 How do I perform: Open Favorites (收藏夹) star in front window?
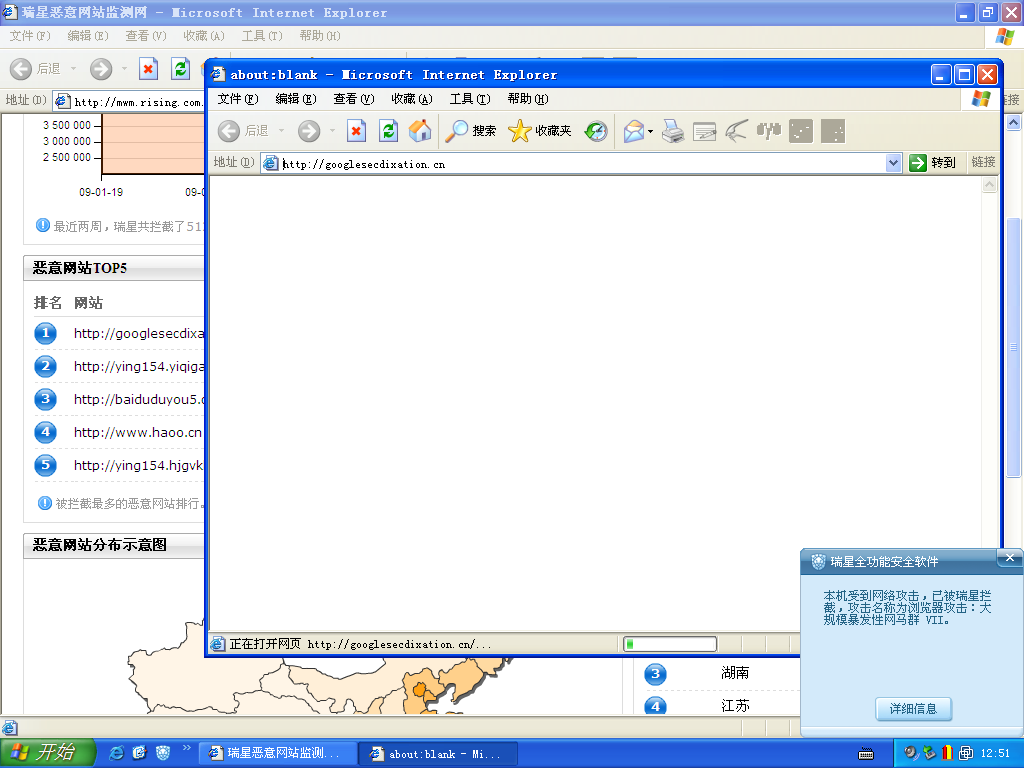[540, 131]
